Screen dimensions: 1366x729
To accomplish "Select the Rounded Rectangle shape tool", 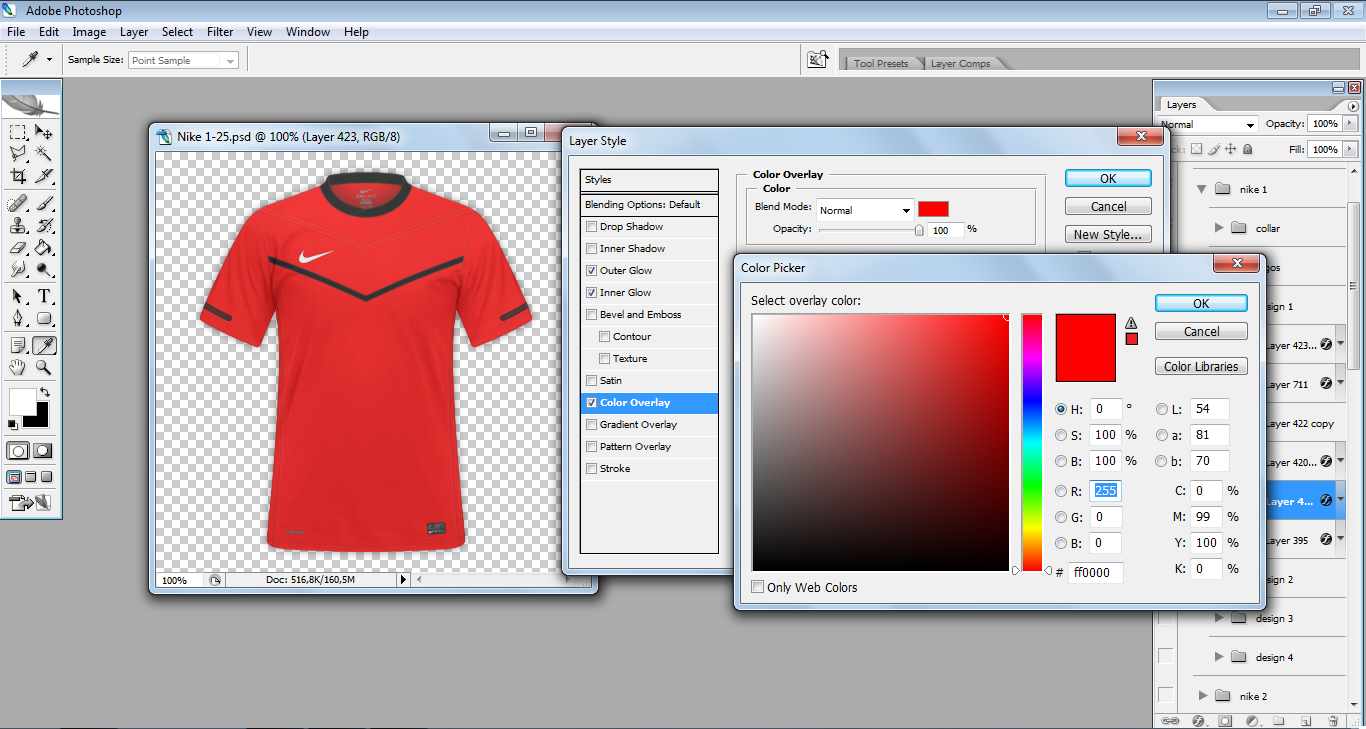I will pos(44,318).
